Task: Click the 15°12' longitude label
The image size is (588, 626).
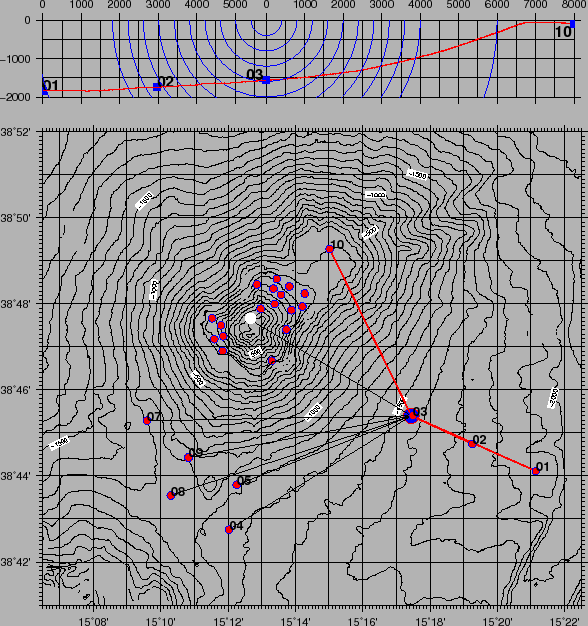Action: coord(228,621)
